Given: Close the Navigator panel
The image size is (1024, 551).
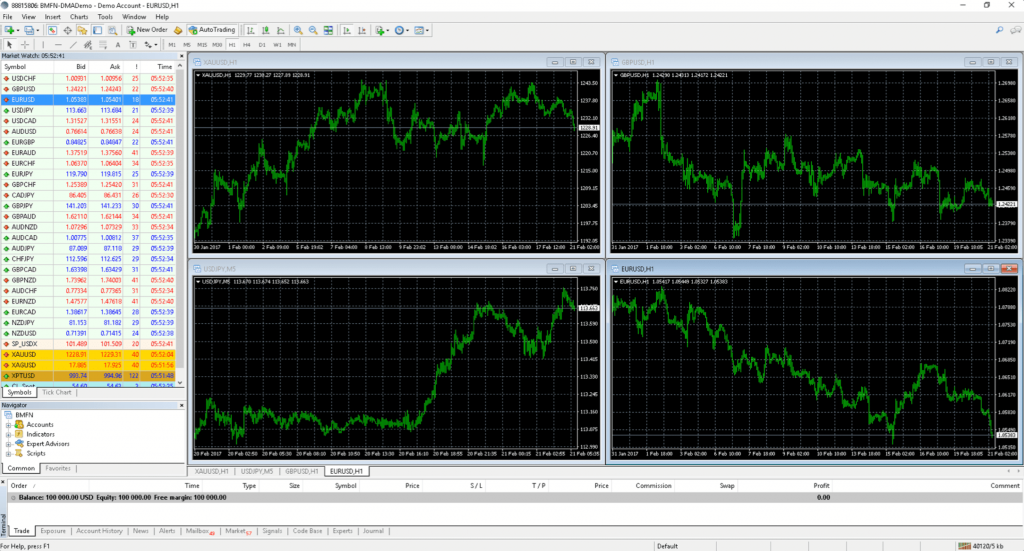Looking at the screenshot, I should (182, 405).
